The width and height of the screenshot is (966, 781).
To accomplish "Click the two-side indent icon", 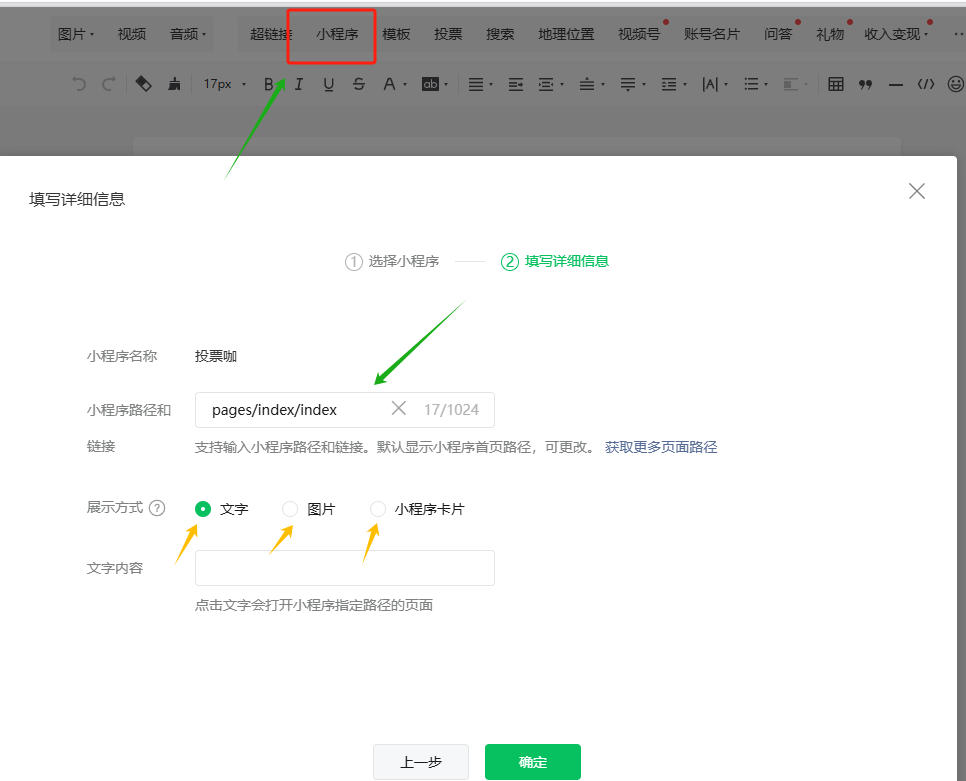I will [x=546, y=84].
